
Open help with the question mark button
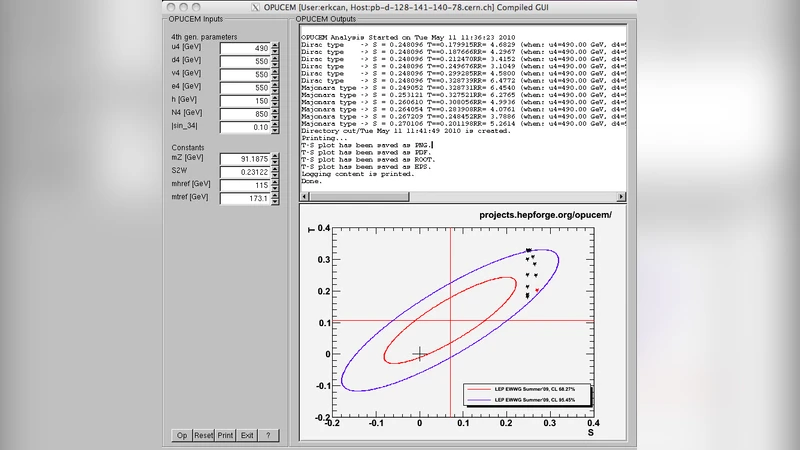[x=268, y=435]
